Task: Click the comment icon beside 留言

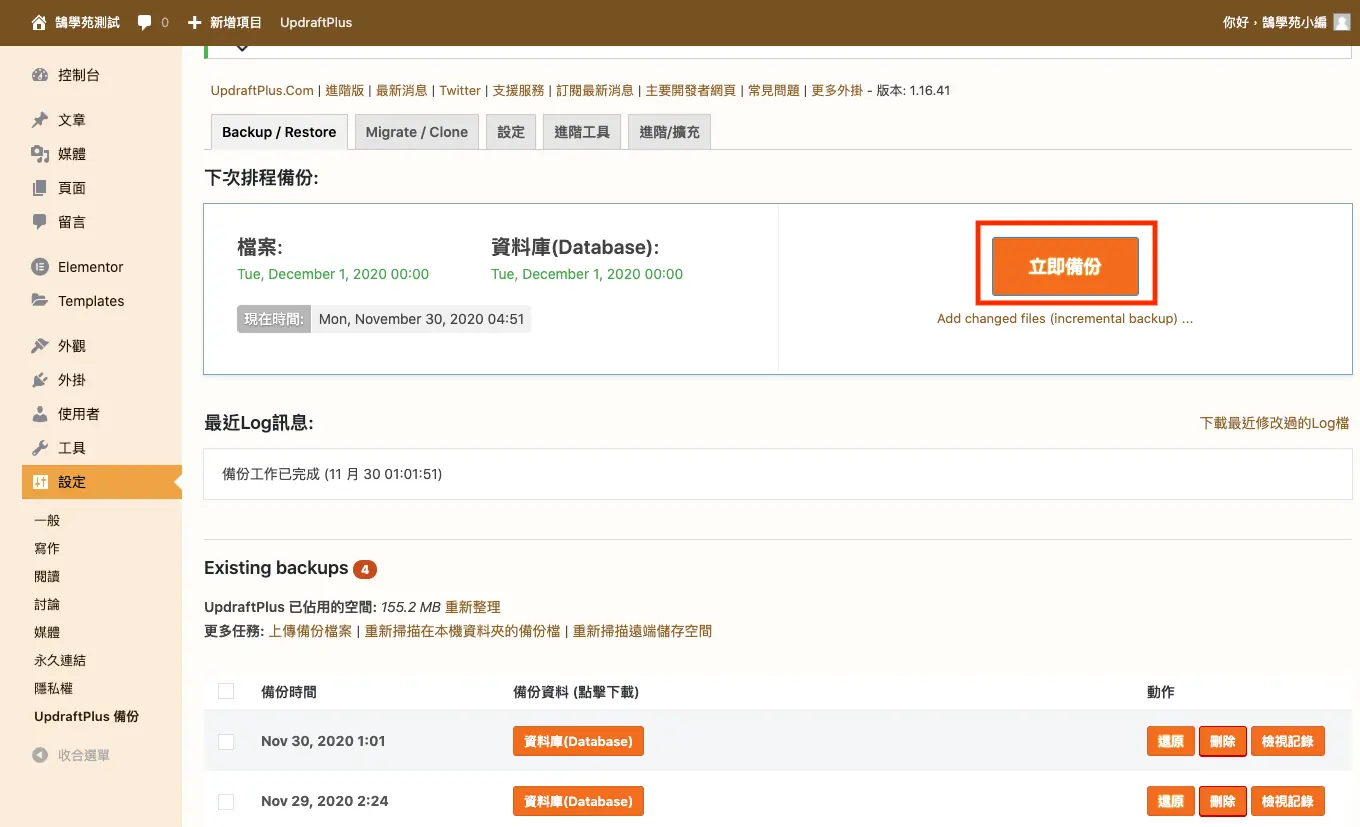Action: click(40, 222)
